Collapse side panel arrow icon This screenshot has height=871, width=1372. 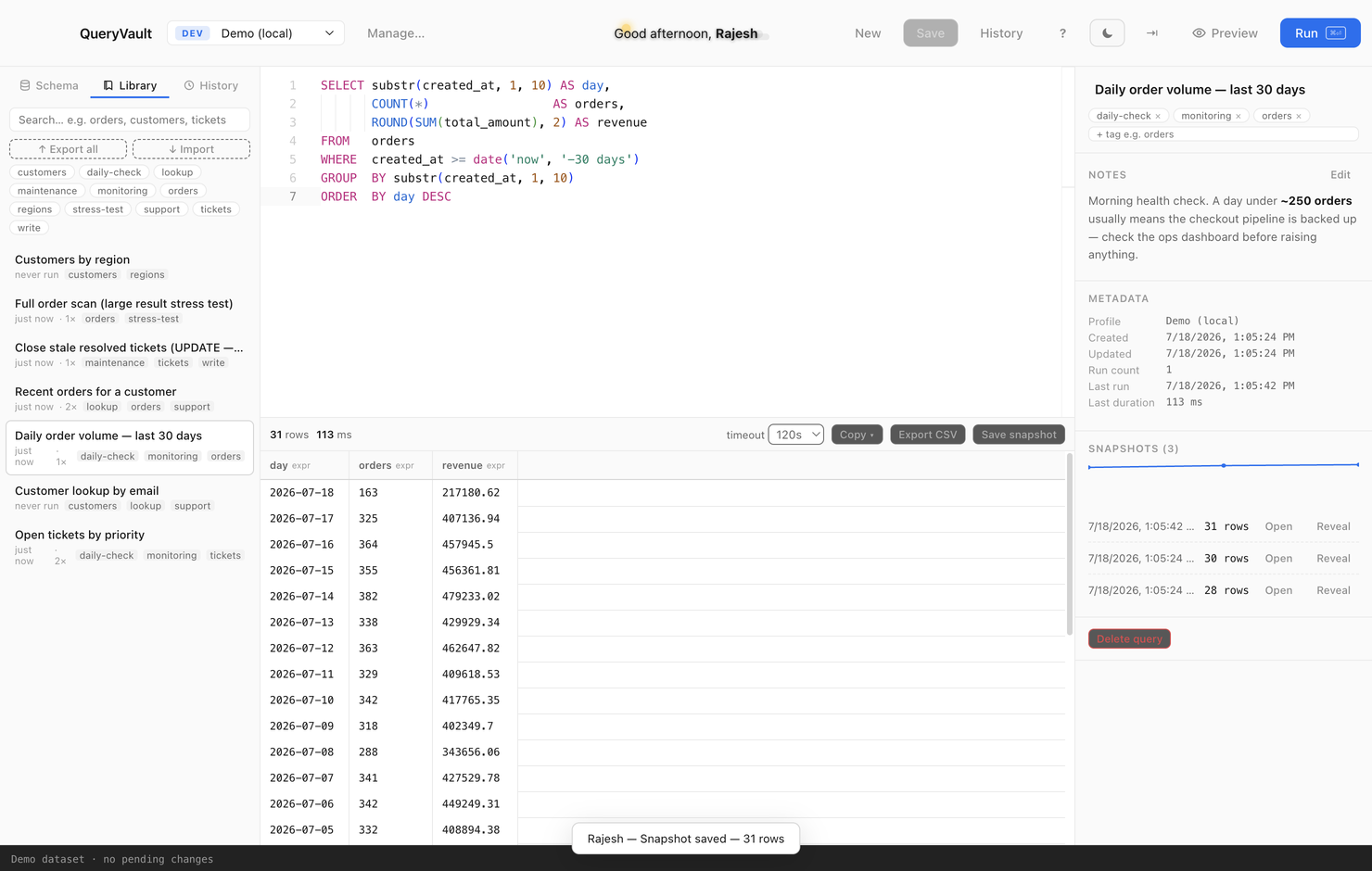(x=1152, y=33)
